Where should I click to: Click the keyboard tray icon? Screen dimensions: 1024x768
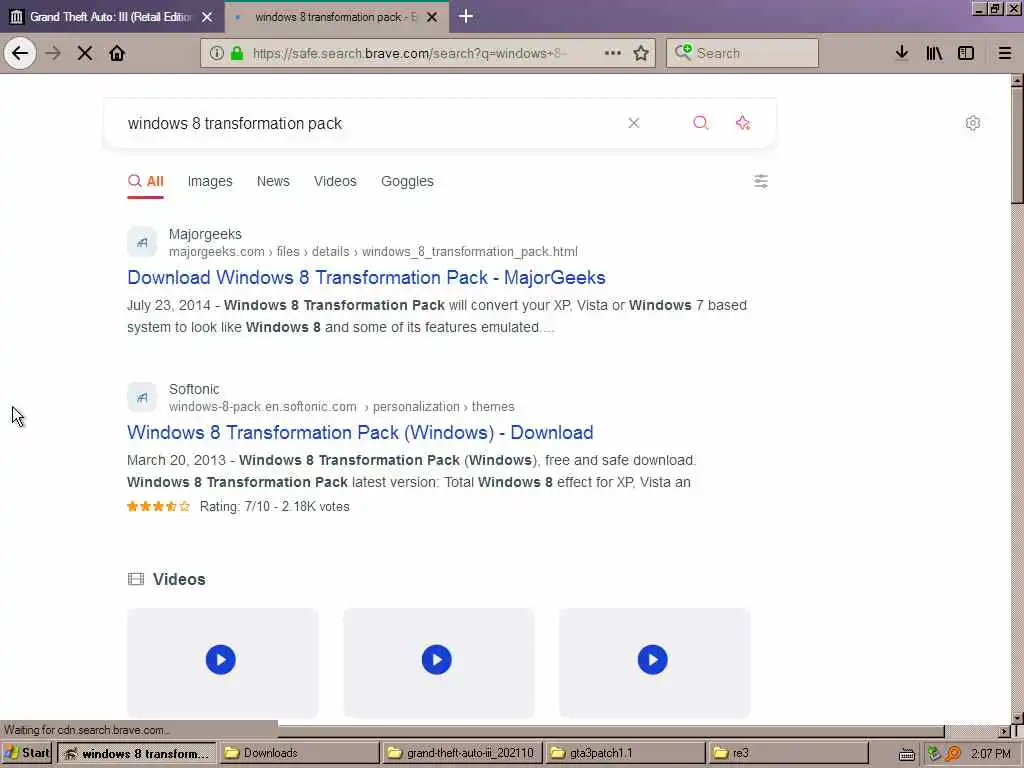point(906,754)
